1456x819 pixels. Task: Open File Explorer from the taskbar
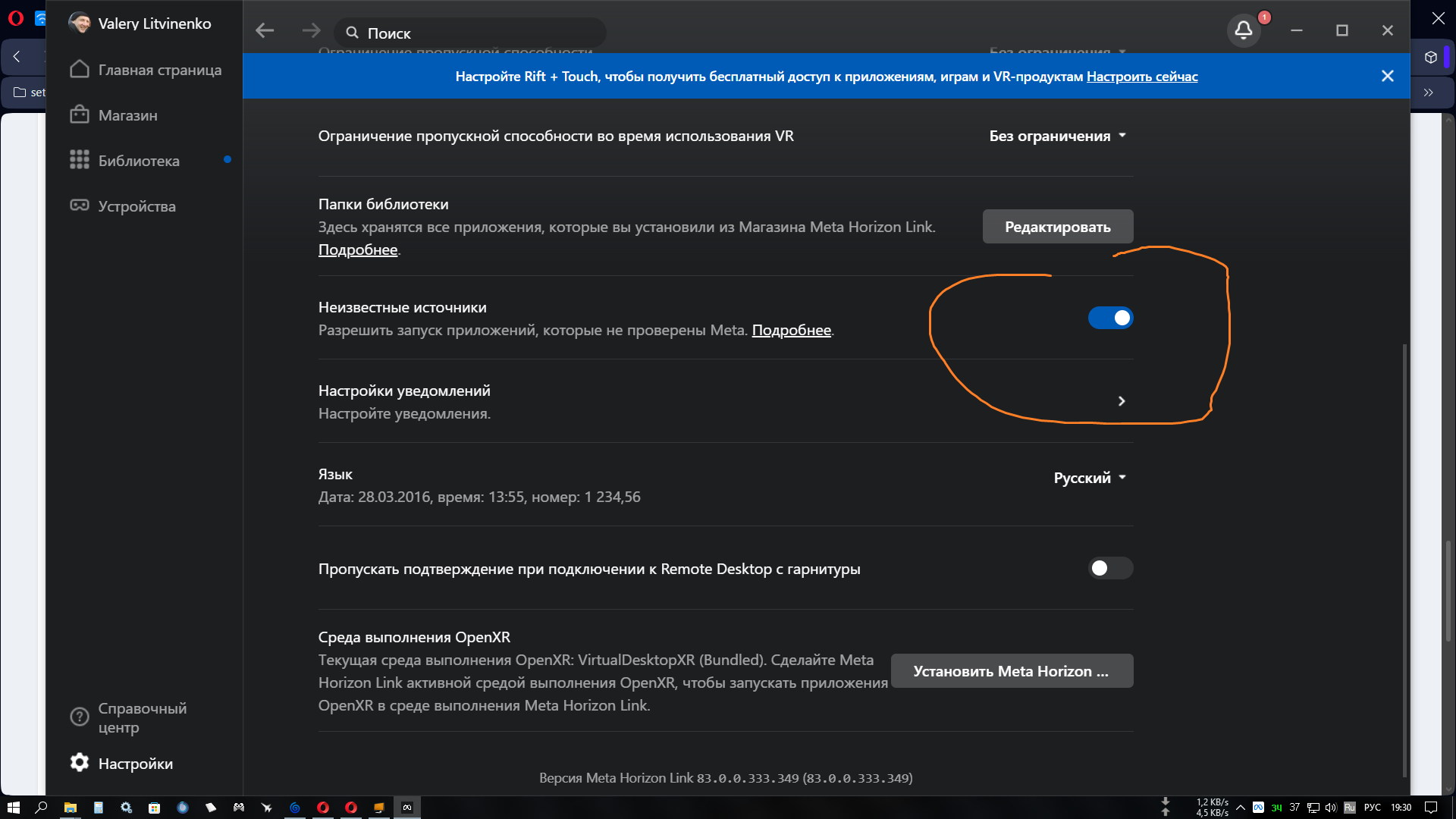(x=70, y=808)
